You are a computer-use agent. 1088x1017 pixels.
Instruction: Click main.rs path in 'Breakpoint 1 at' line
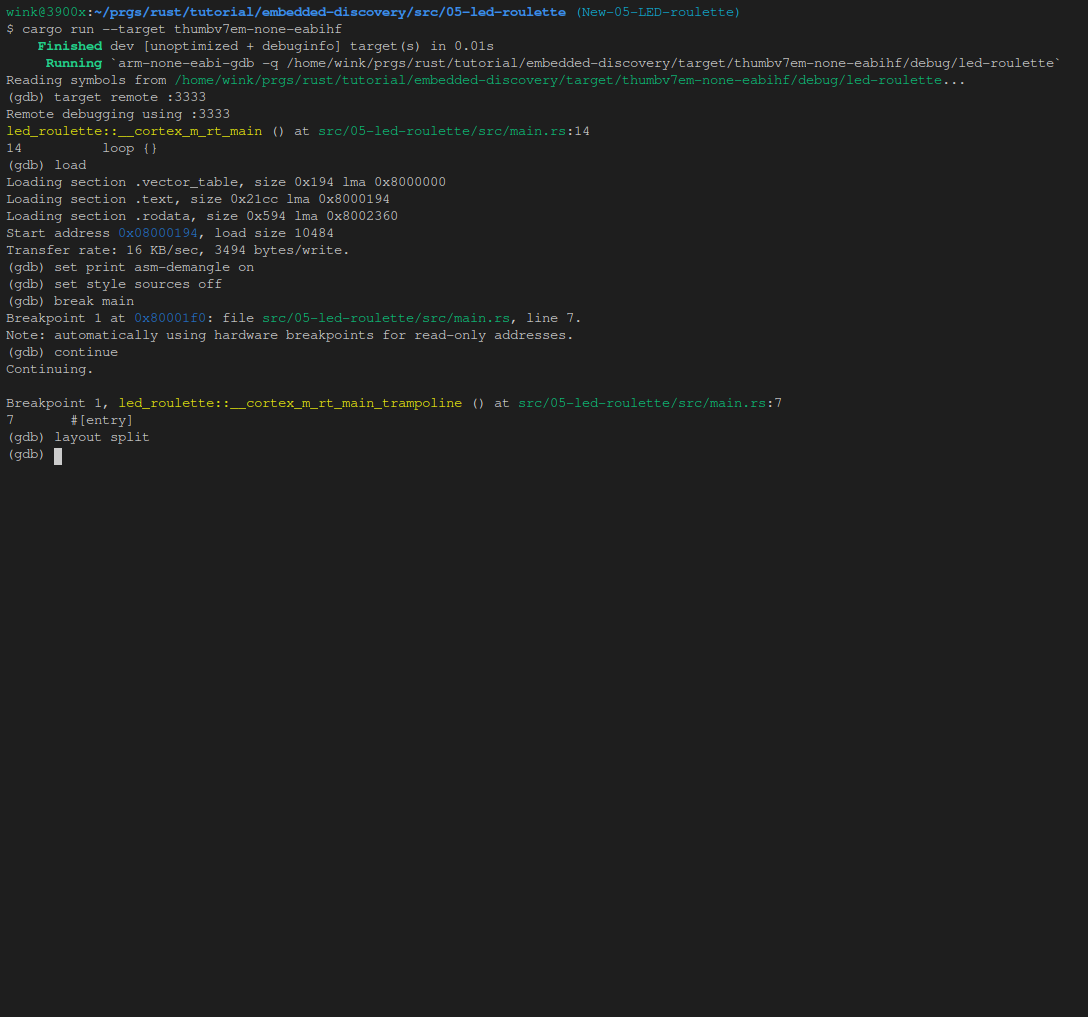pos(386,318)
